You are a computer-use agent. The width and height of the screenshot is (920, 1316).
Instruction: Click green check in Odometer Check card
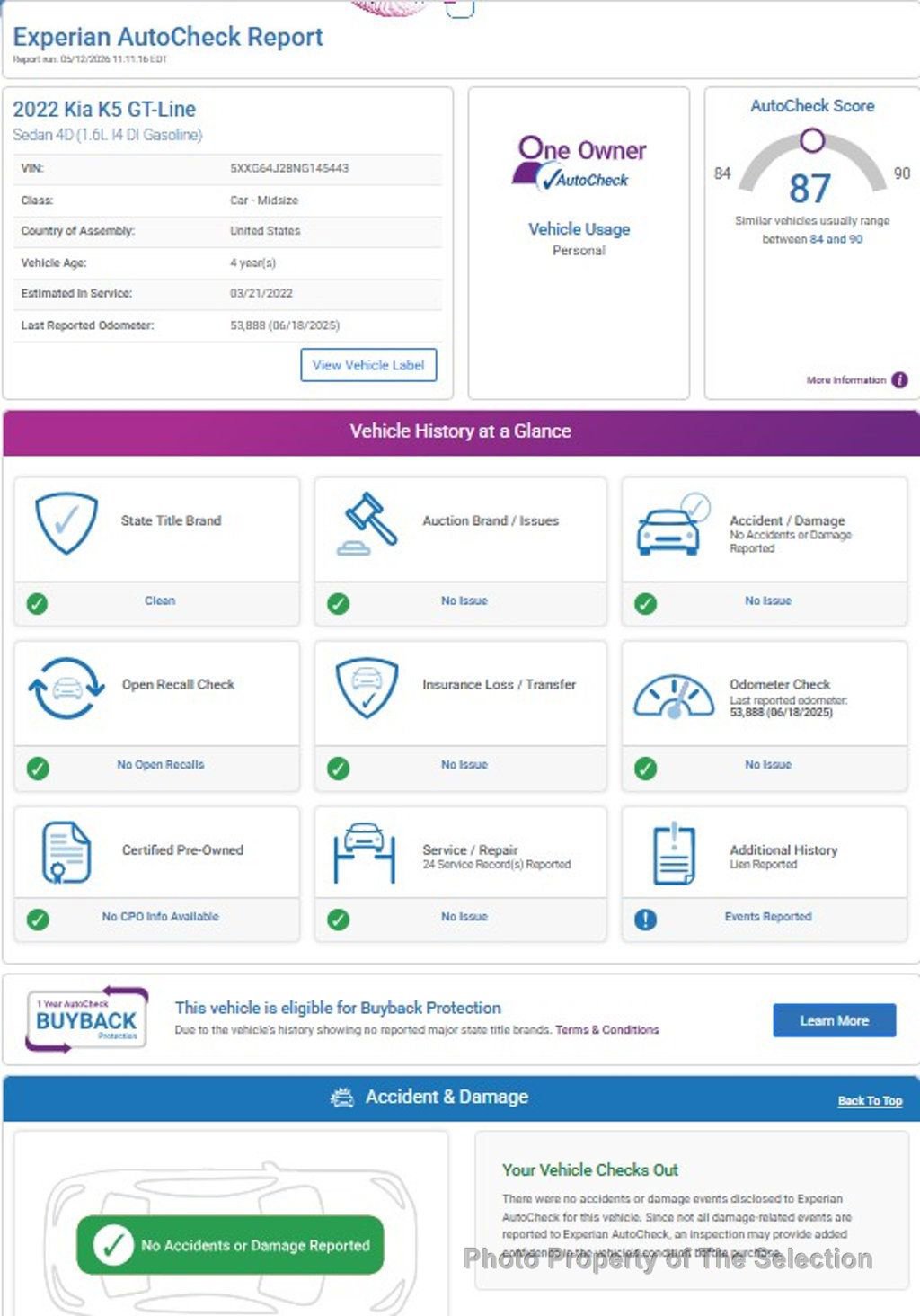645,769
